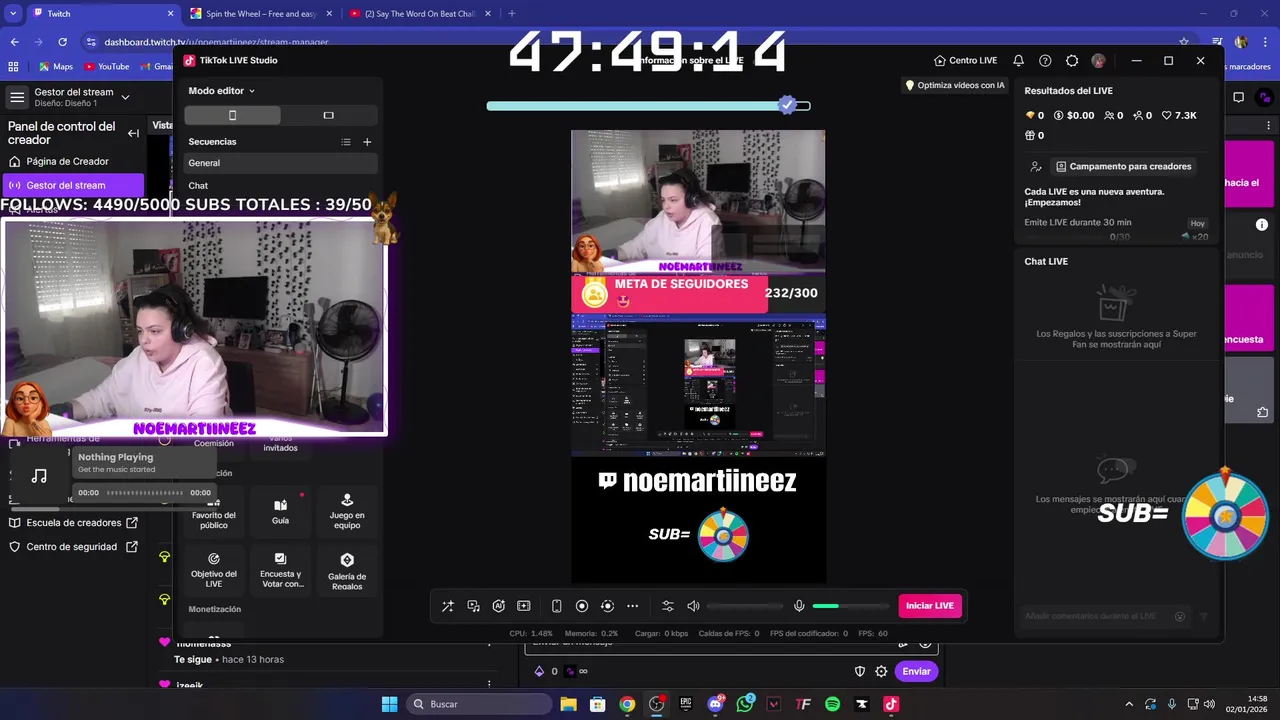Screen dimensions: 1280x720
Task: Click the profile avatar in TikTok Studio
Action: click(x=1099, y=61)
